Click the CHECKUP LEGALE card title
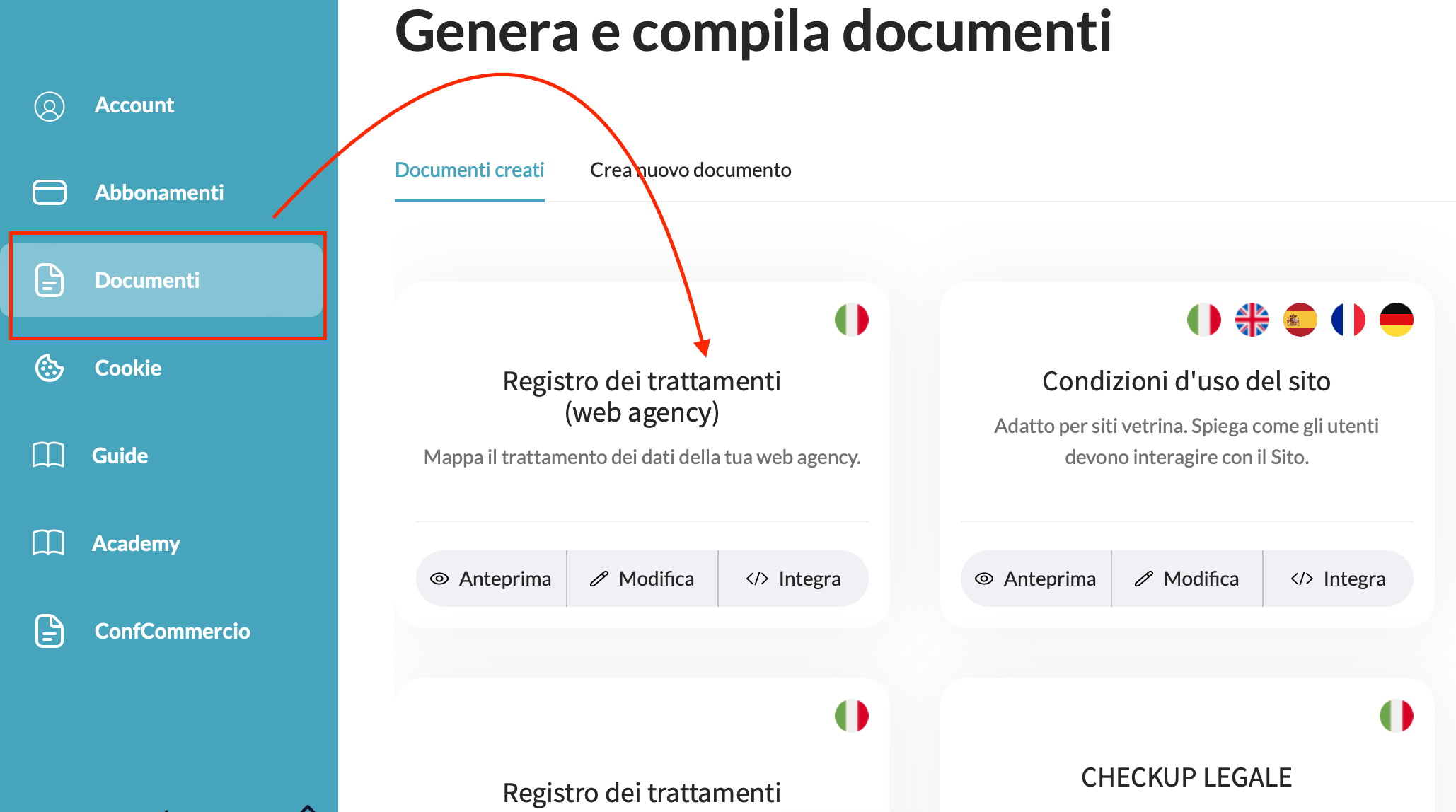 point(1186,777)
